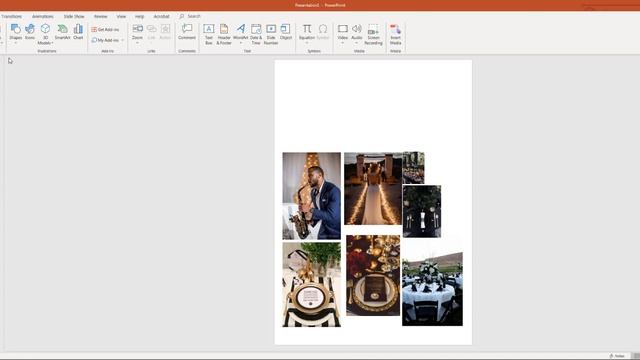Add a new Comment
This screenshot has width=640, height=360.
click(187, 32)
